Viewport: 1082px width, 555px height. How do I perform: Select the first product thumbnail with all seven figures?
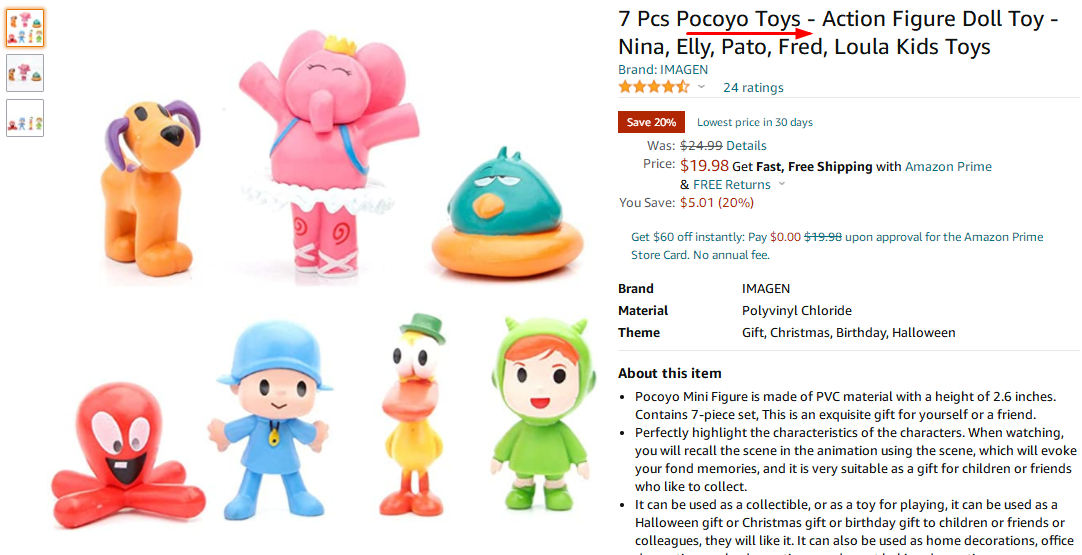point(25,28)
